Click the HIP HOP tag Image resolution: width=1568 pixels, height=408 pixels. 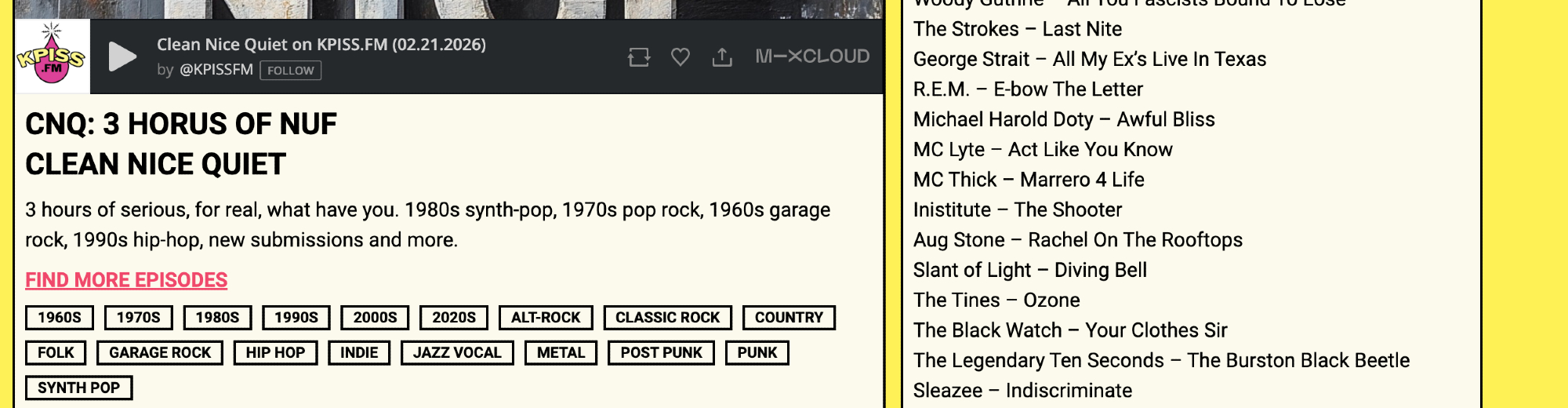point(275,353)
